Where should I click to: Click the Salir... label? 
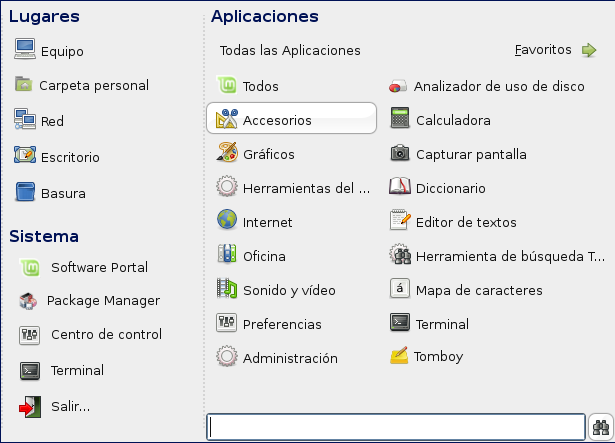pos(70,407)
